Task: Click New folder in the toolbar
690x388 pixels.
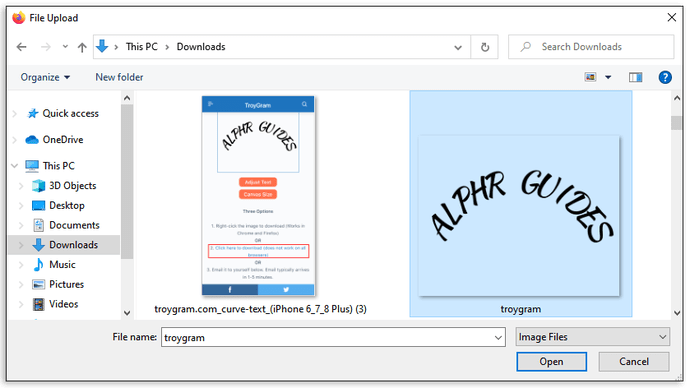Action: click(x=119, y=77)
